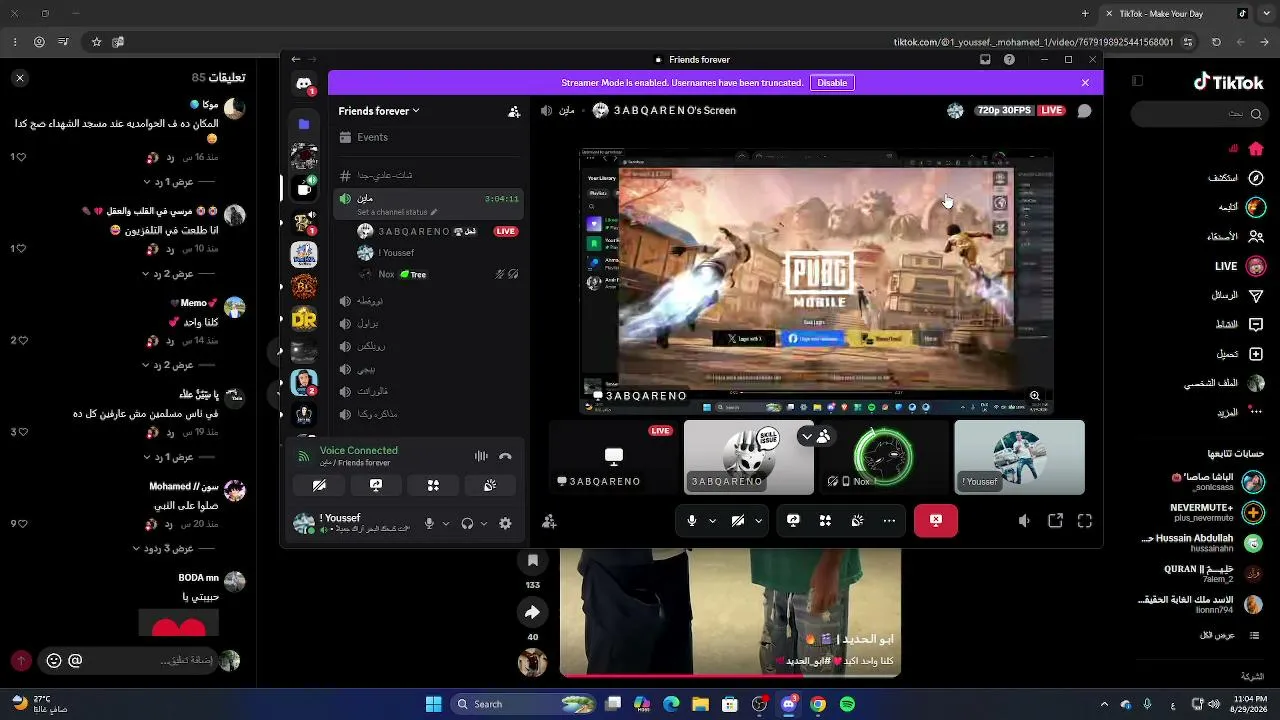Select the Nox participant tile
1280x720 pixels.
[884, 457]
